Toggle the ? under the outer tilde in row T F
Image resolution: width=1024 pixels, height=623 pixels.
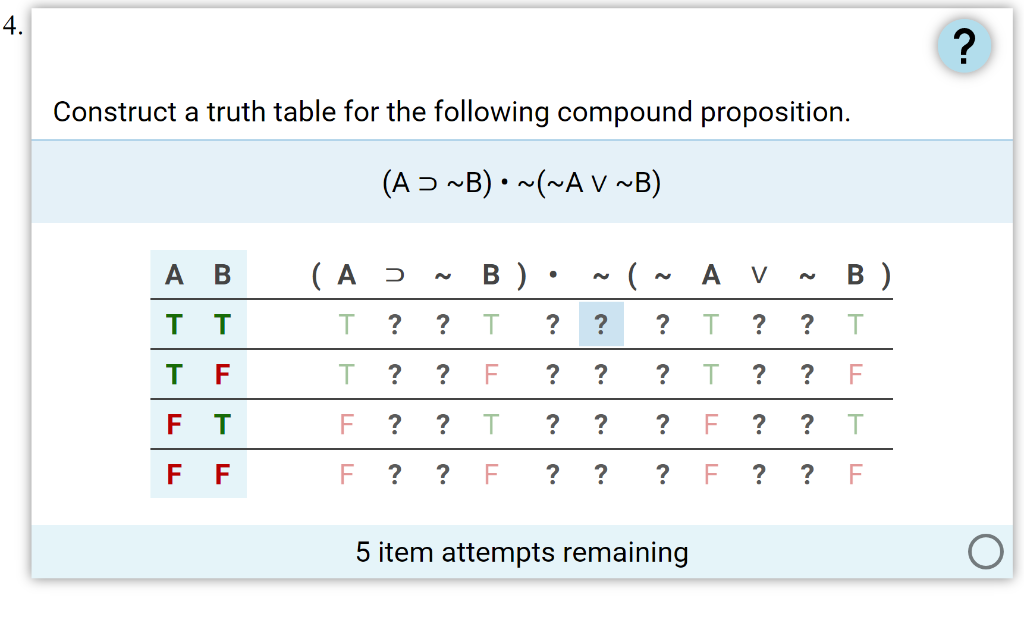(x=601, y=374)
